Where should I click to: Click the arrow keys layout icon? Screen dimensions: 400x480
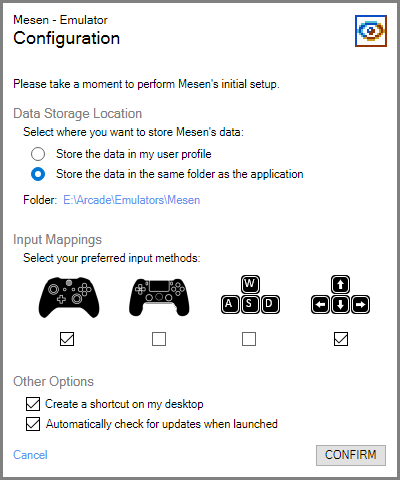point(340,295)
